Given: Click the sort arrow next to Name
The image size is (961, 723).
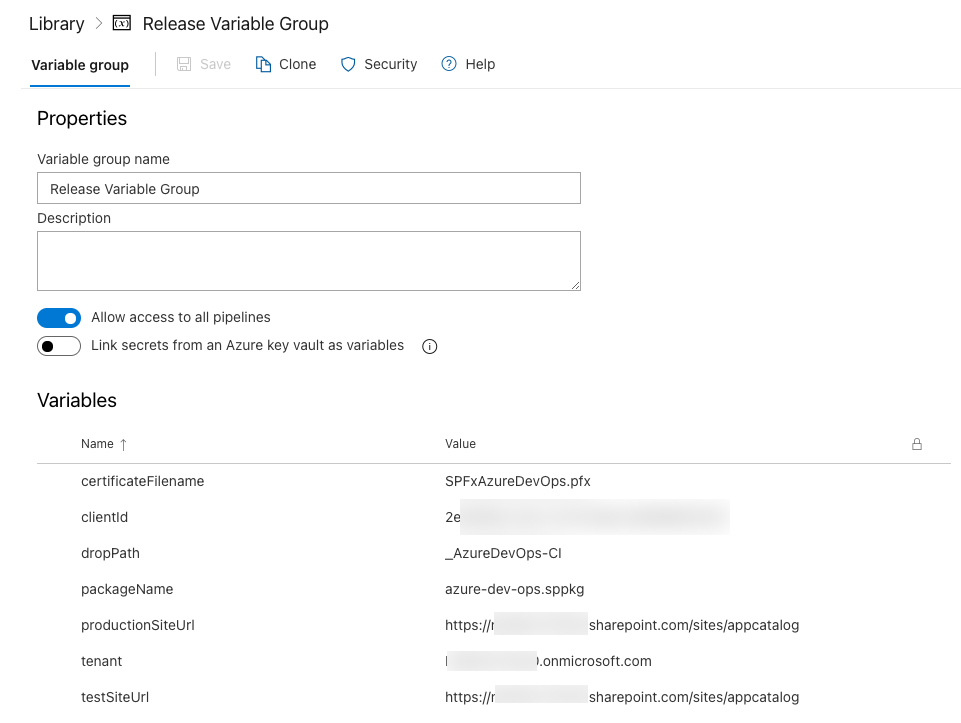Looking at the screenshot, I should [124, 444].
